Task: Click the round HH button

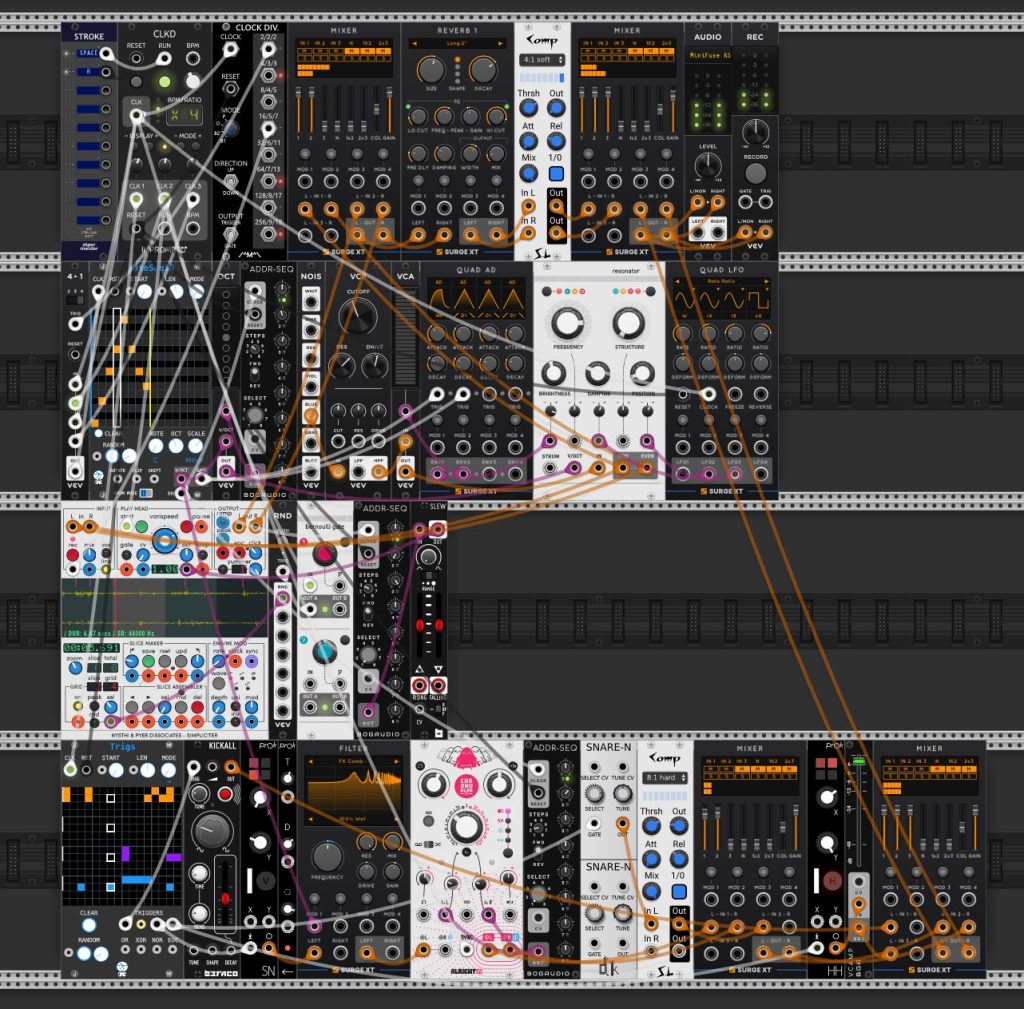Action: [831, 882]
